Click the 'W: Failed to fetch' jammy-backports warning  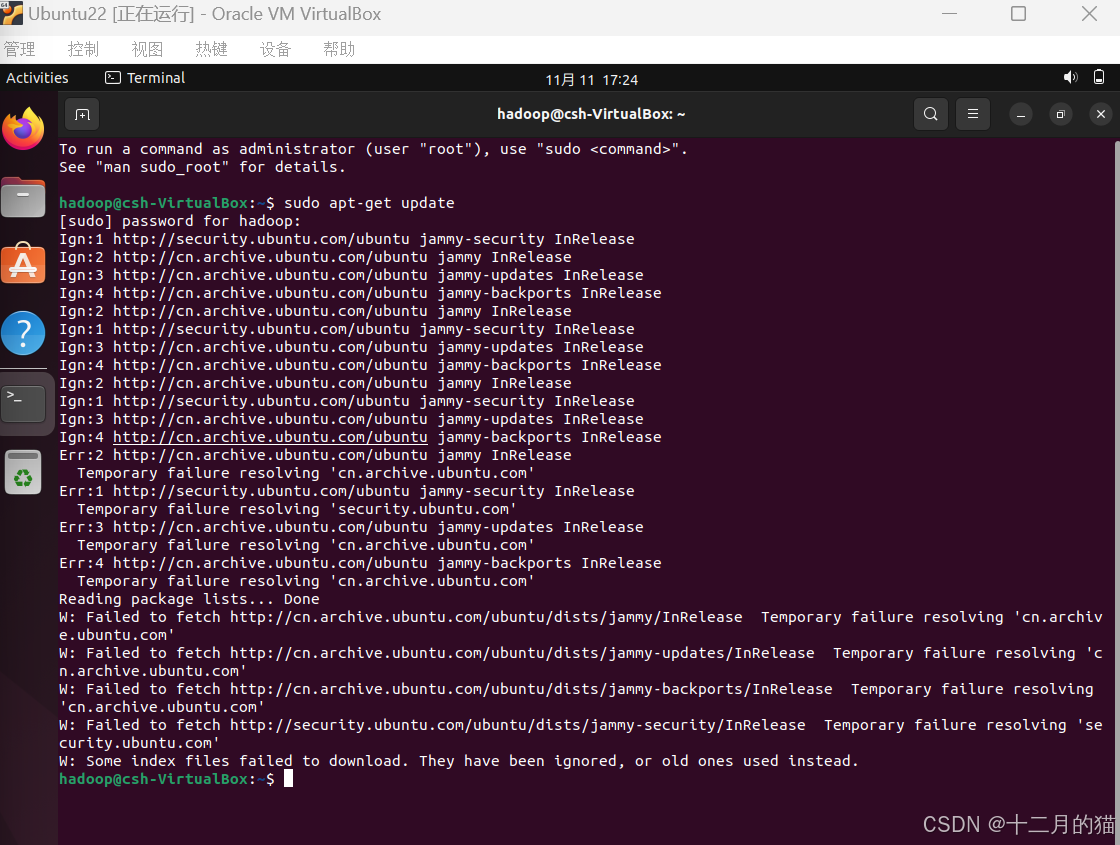(576, 698)
